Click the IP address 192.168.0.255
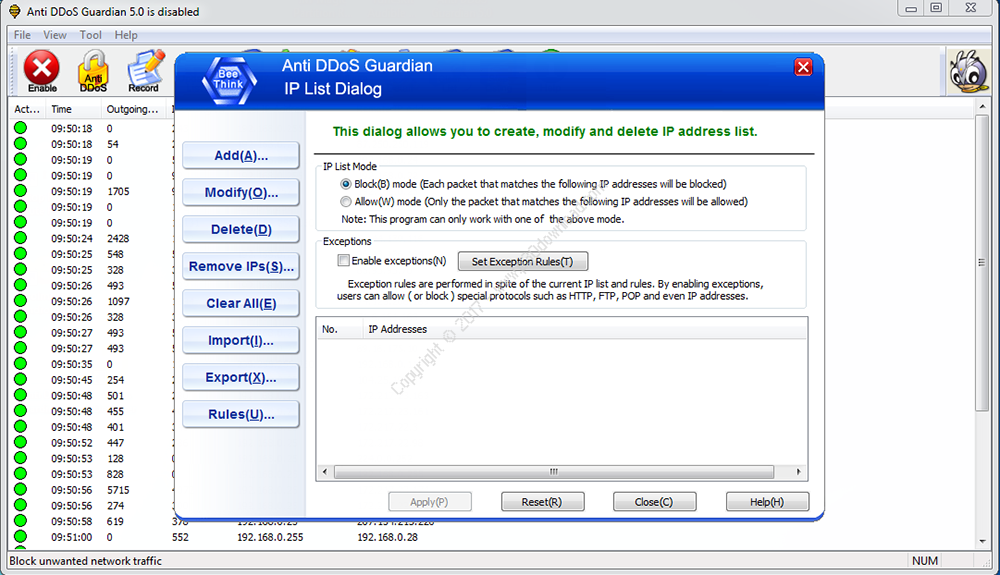This screenshot has height=575, width=1000. [270, 537]
